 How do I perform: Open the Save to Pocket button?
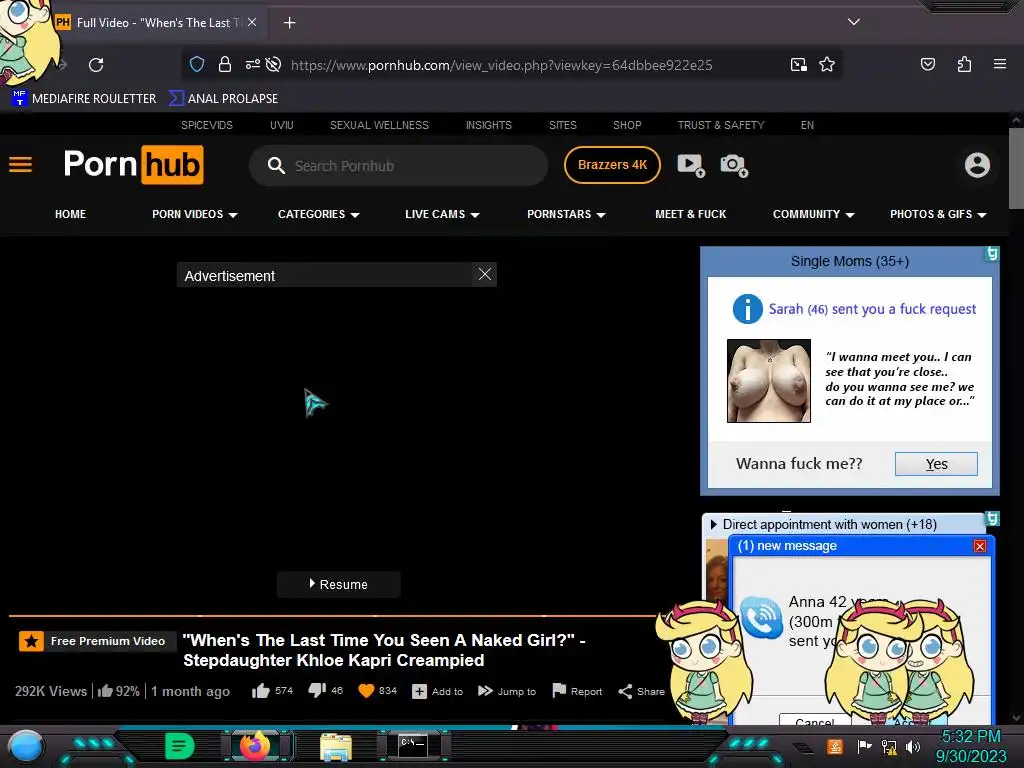point(927,64)
